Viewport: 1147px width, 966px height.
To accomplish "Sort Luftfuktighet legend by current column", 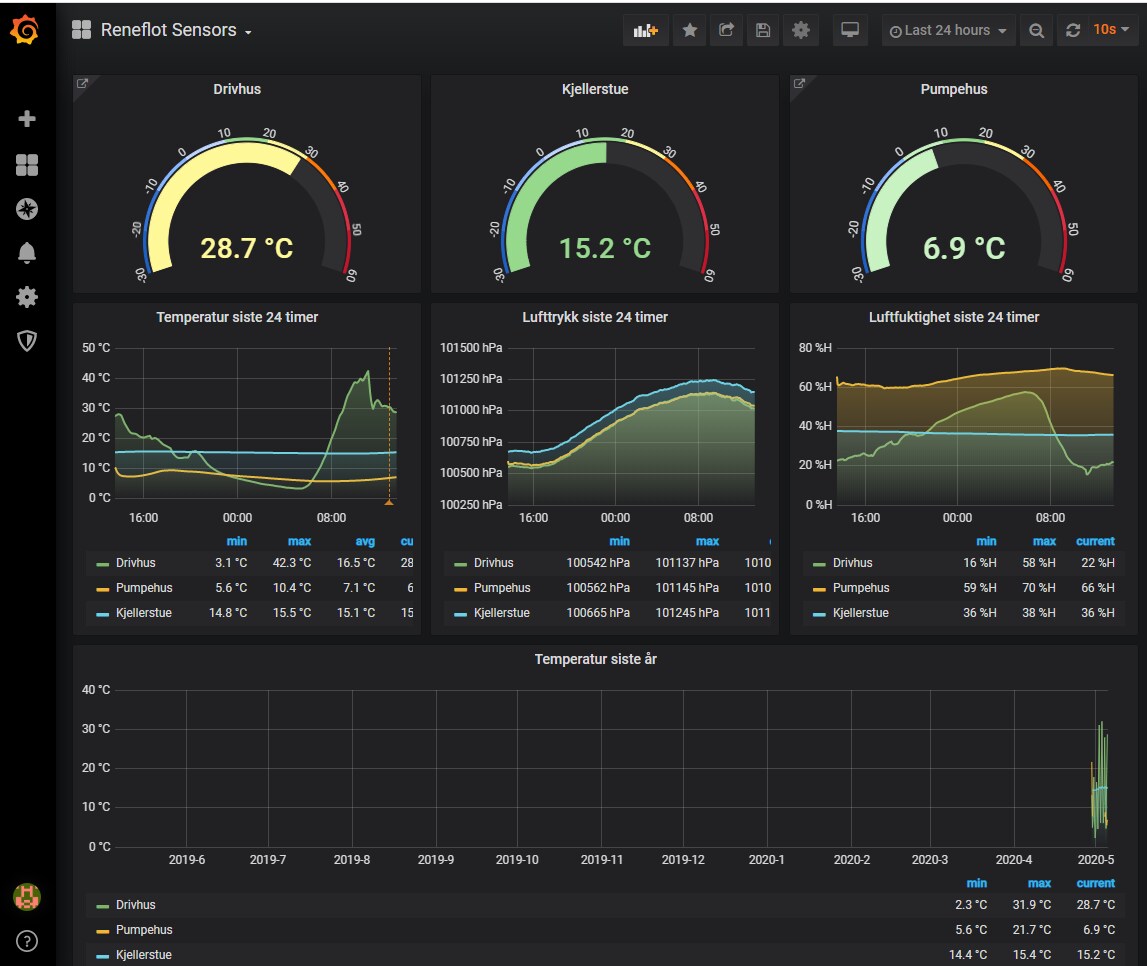I will click(1095, 541).
